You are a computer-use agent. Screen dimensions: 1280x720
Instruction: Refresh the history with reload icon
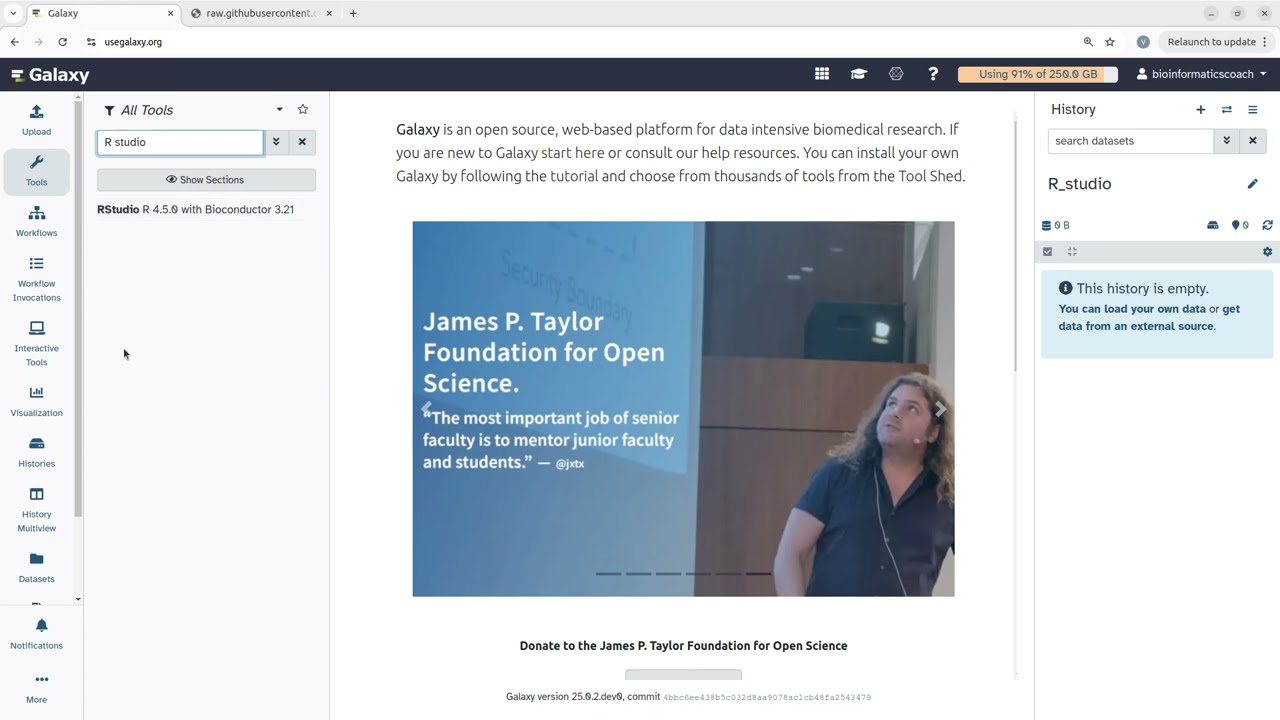pyautogui.click(x=1268, y=225)
